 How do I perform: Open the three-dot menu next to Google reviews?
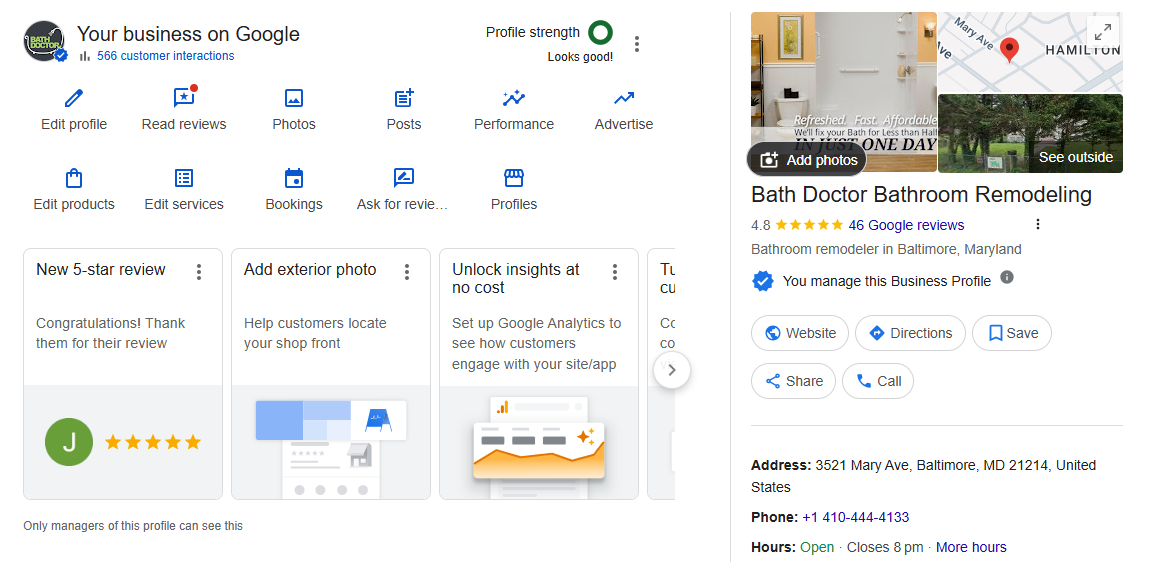pyautogui.click(x=1038, y=224)
